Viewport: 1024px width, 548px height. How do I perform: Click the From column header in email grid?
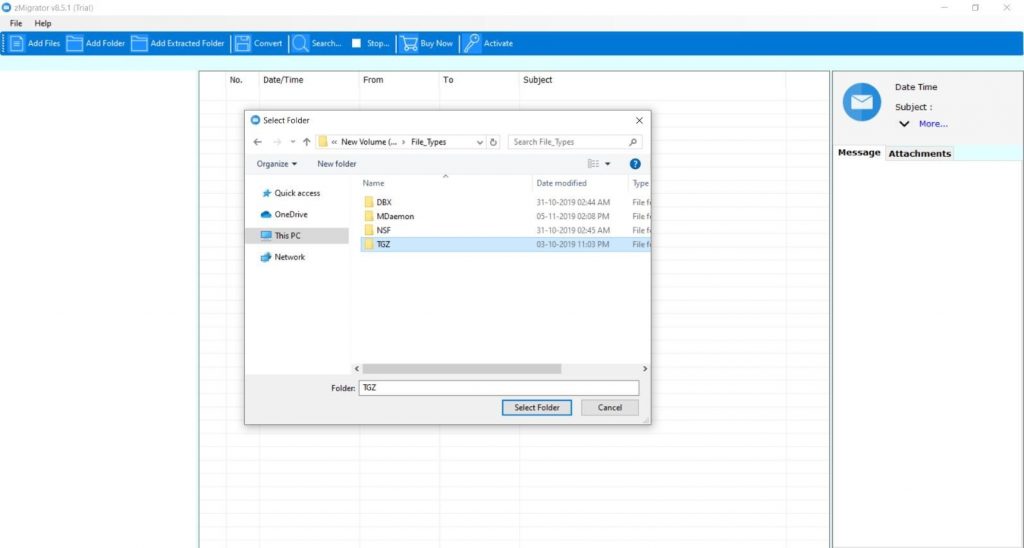point(373,80)
